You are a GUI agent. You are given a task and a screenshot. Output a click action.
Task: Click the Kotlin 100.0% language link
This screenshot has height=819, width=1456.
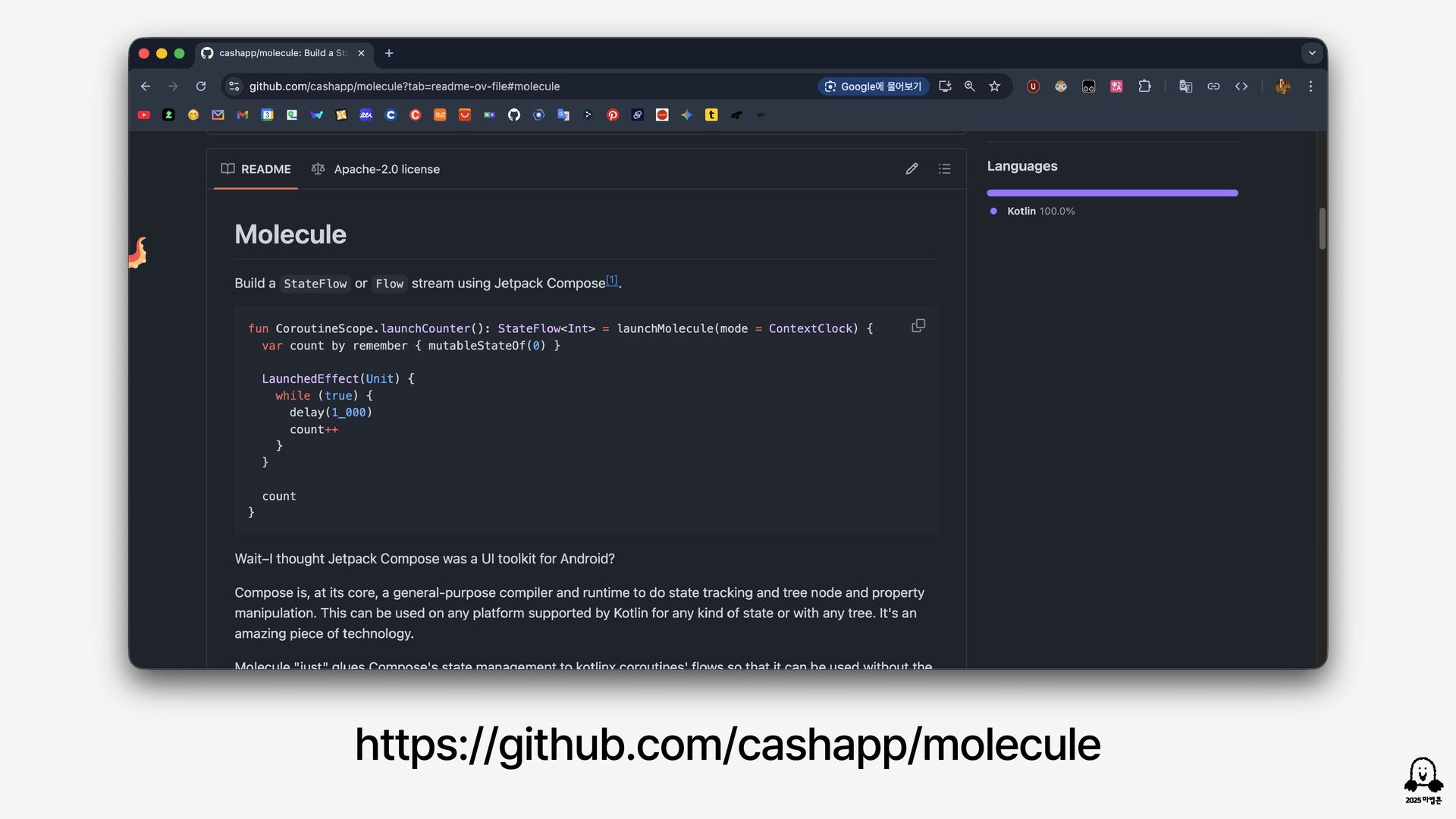tap(1040, 212)
